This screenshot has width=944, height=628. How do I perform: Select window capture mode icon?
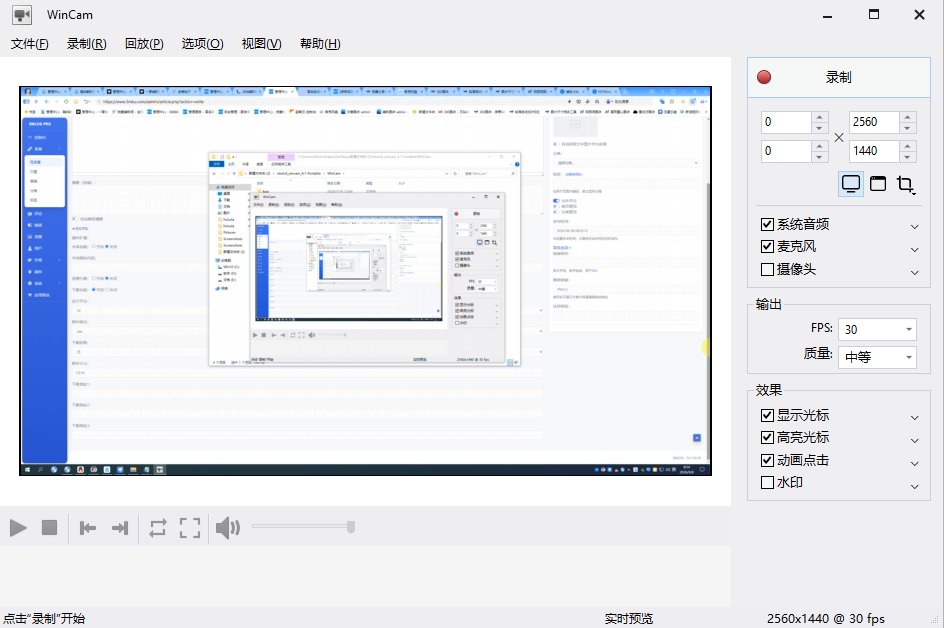[878, 184]
